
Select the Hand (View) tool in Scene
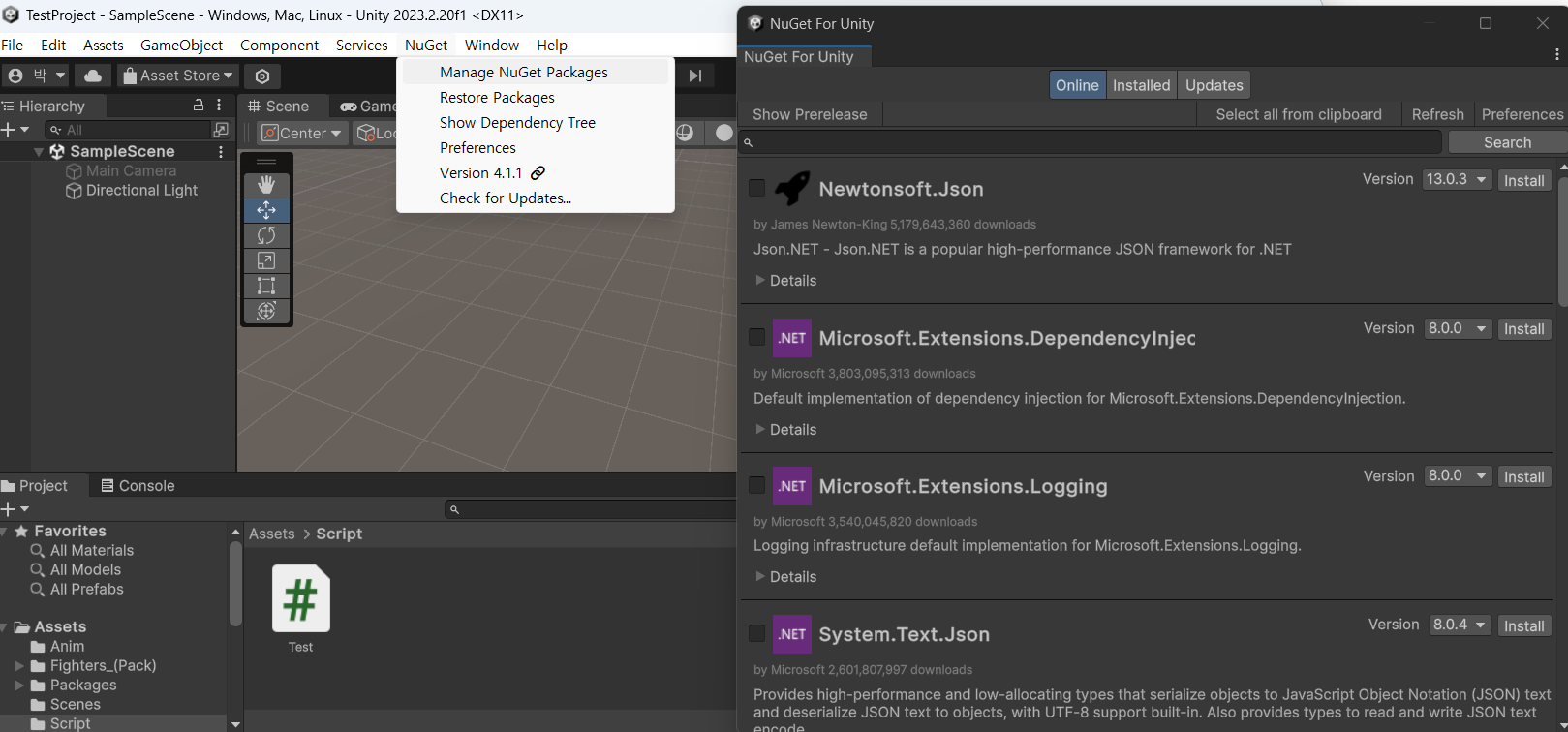266,184
